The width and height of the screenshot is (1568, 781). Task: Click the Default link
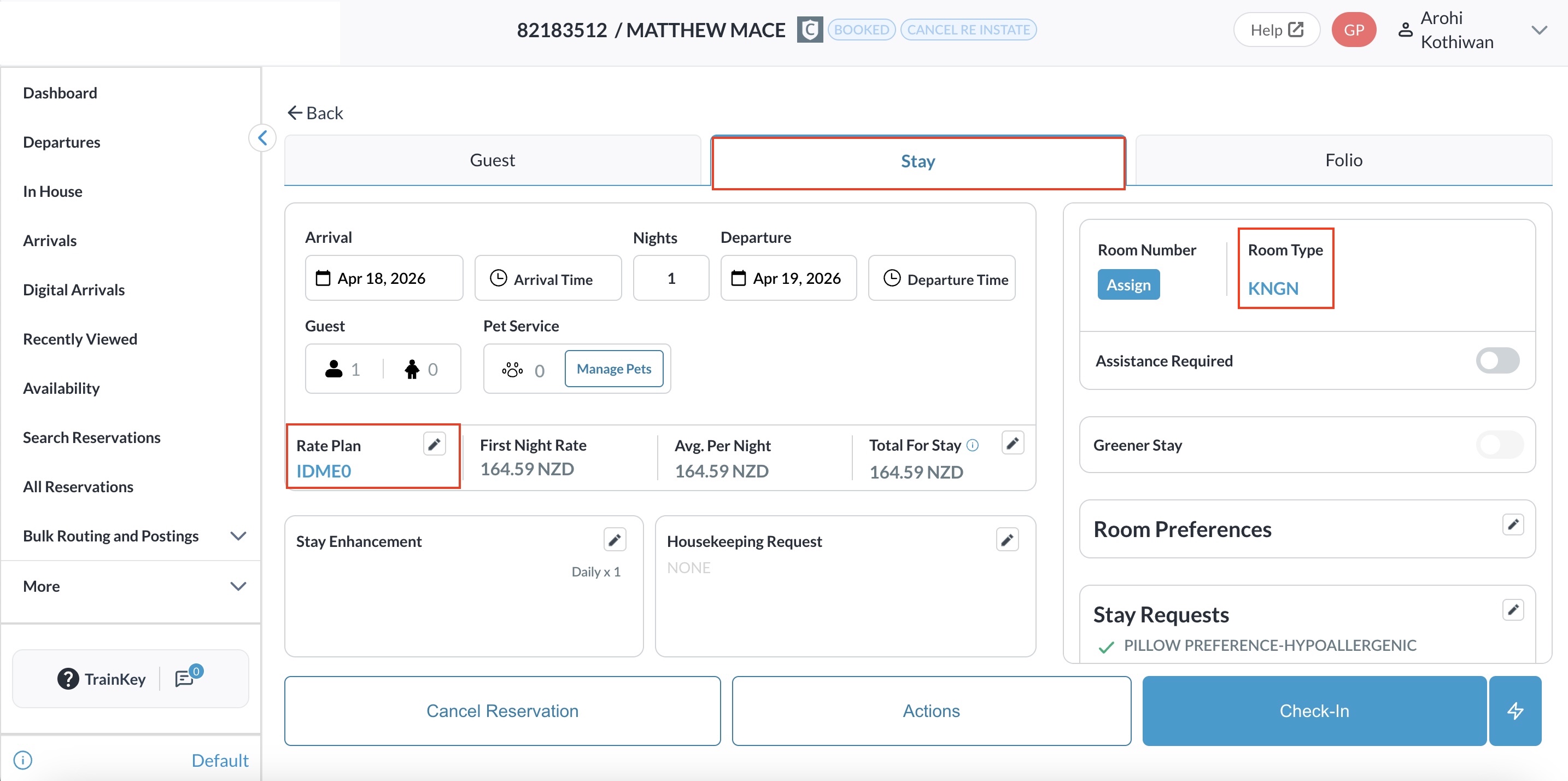tap(220, 760)
